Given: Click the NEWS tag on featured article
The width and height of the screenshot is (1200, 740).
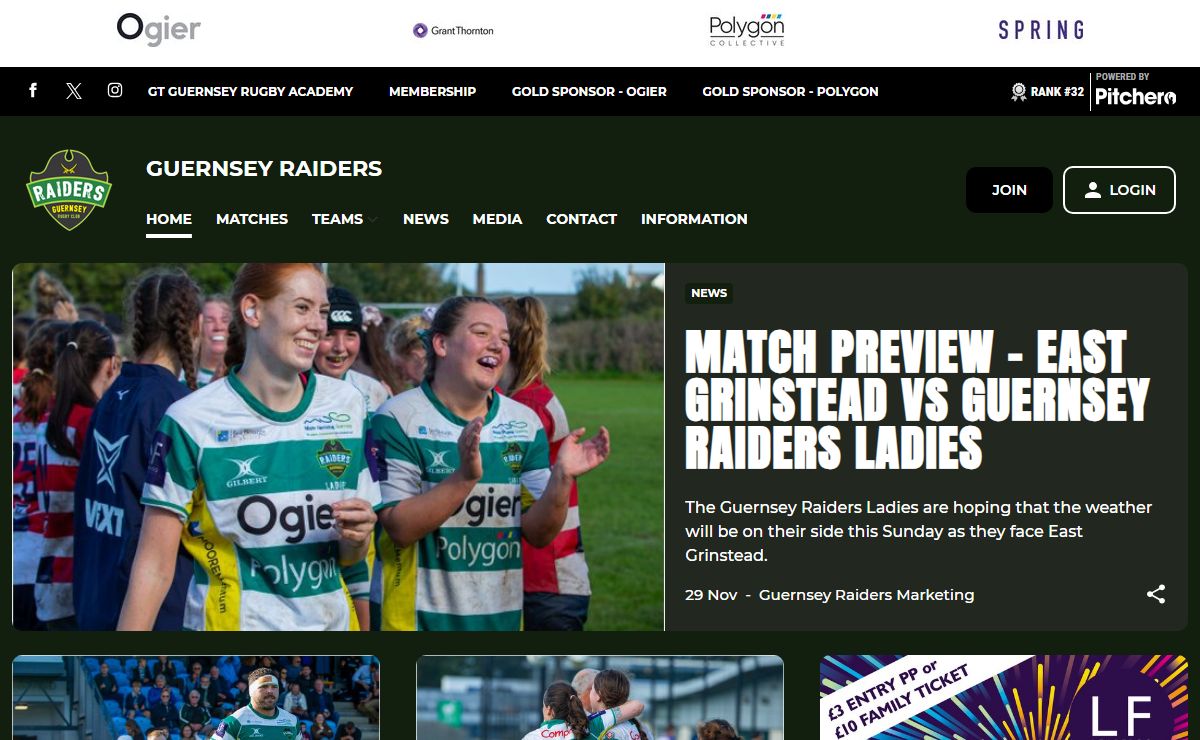Looking at the screenshot, I should [x=709, y=293].
